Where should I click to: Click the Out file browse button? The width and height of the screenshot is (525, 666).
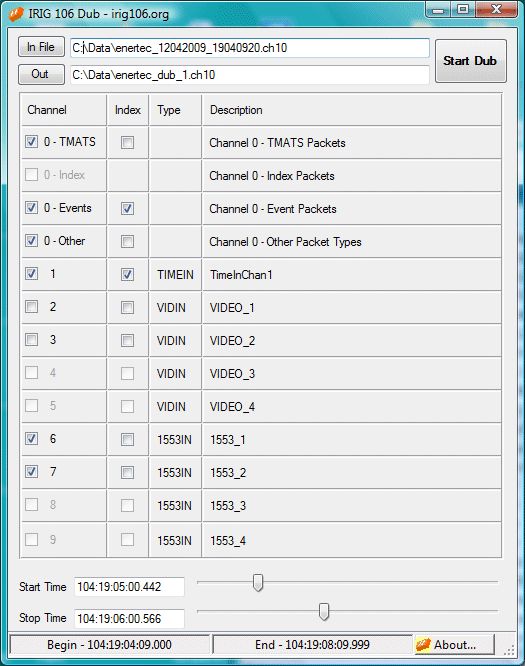pyautogui.click(x=41, y=74)
